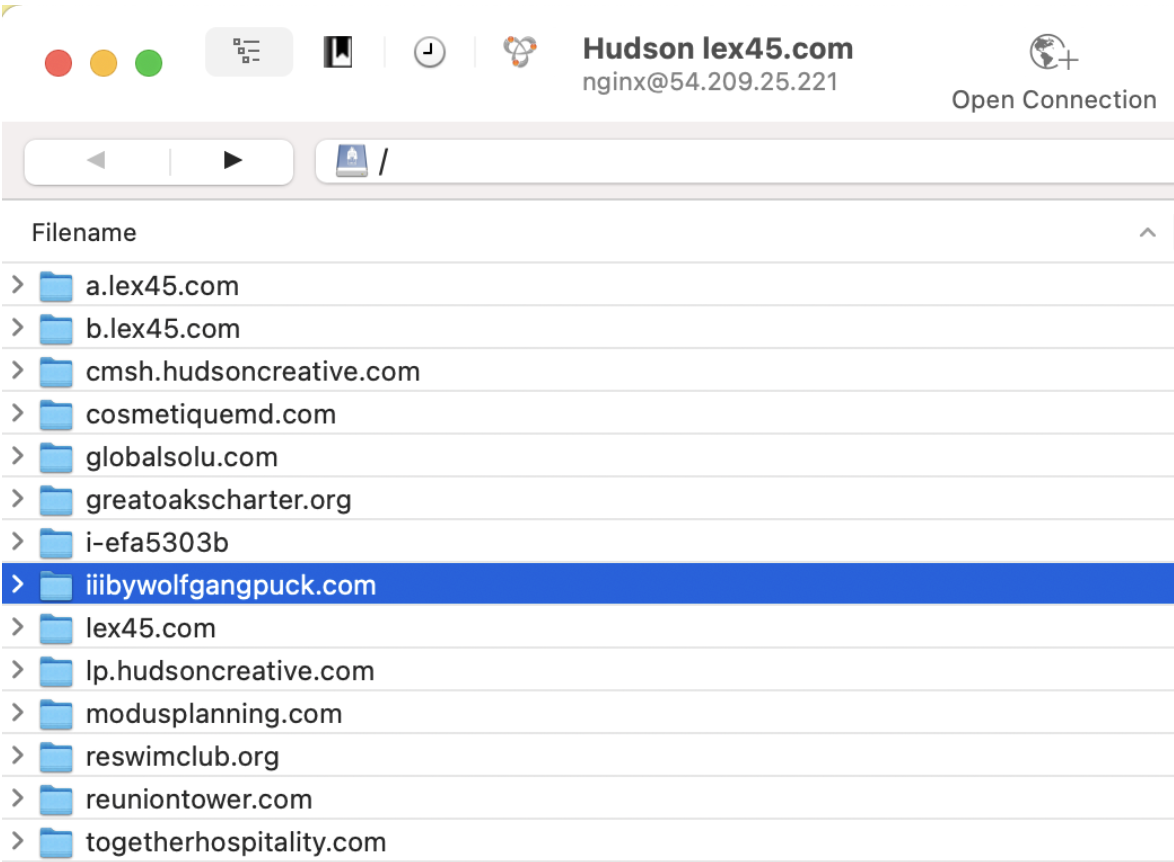The image size is (1174, 862).
Task: Click the cosmetiquemd.com folder icon
Action: pos(56,414)
